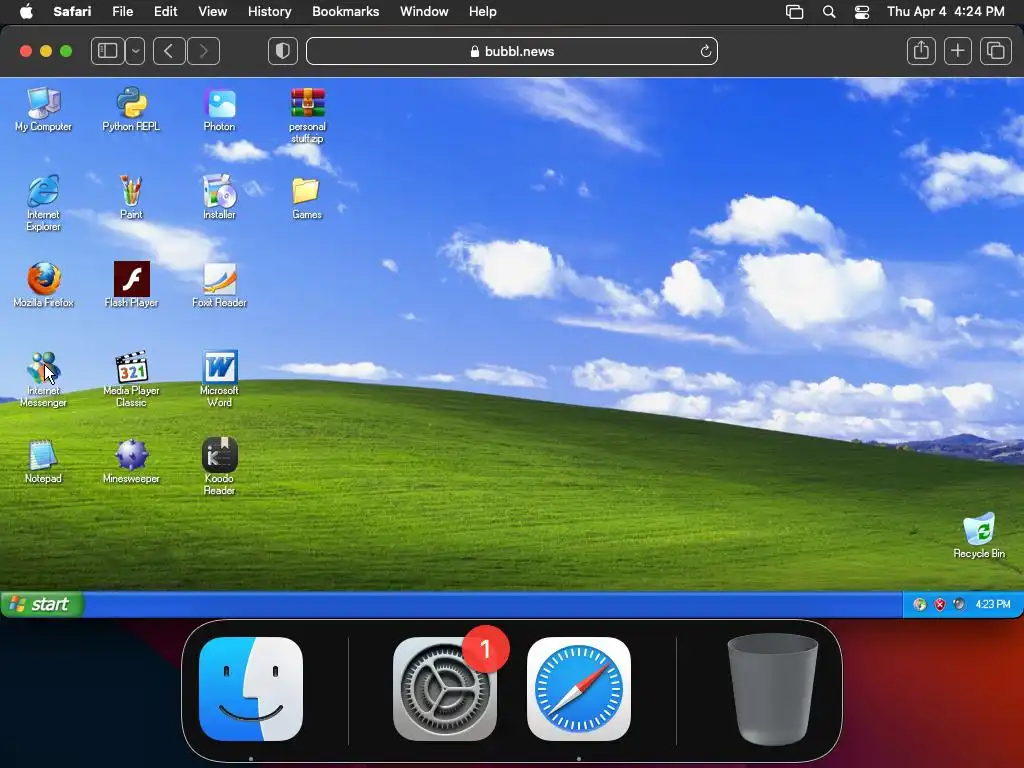Open the Safari privacy shield report
The image size is (1024, 768).
tap(283, 51)
